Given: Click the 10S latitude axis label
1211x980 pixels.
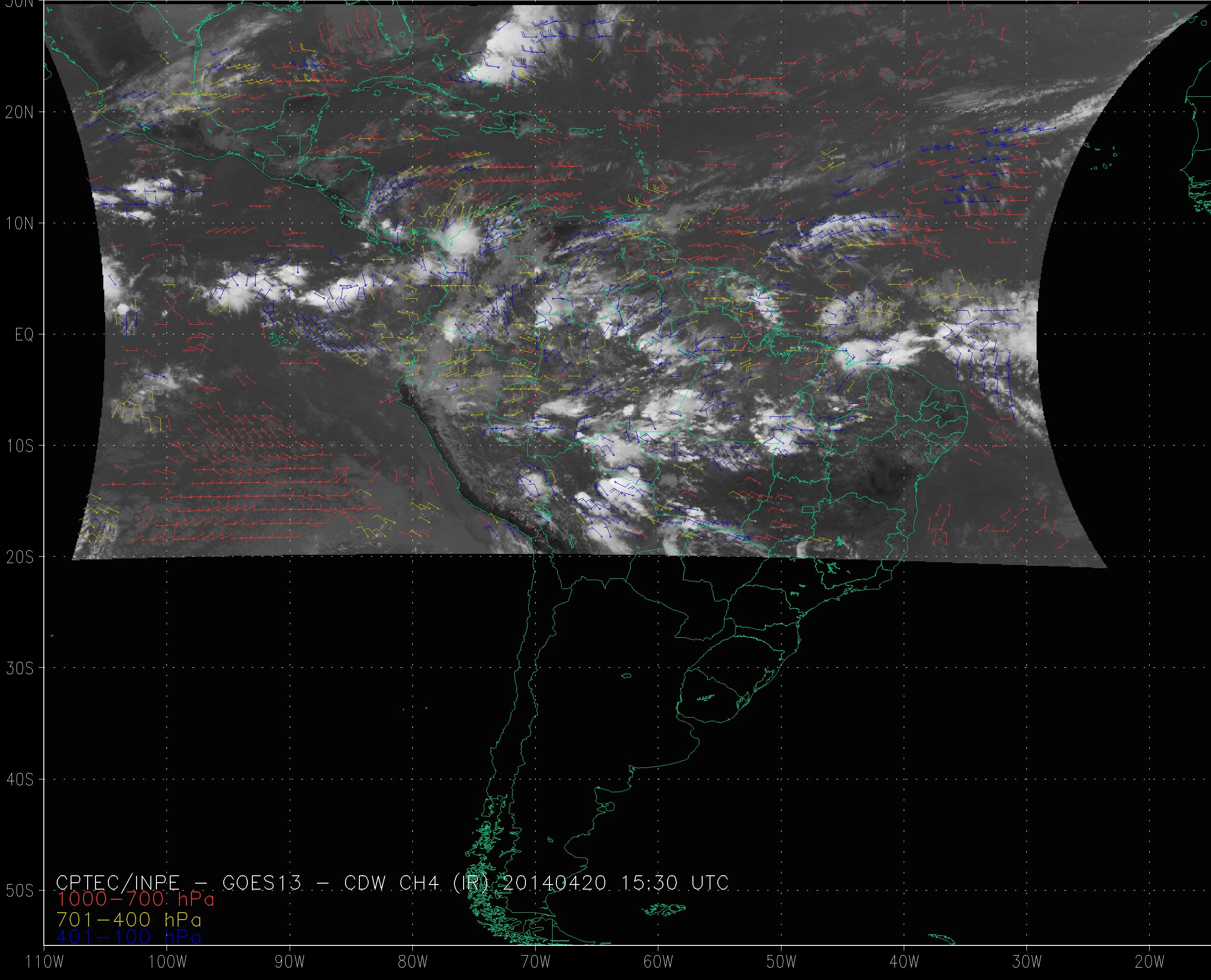Looking at the screenshot, I should (19, 446).
